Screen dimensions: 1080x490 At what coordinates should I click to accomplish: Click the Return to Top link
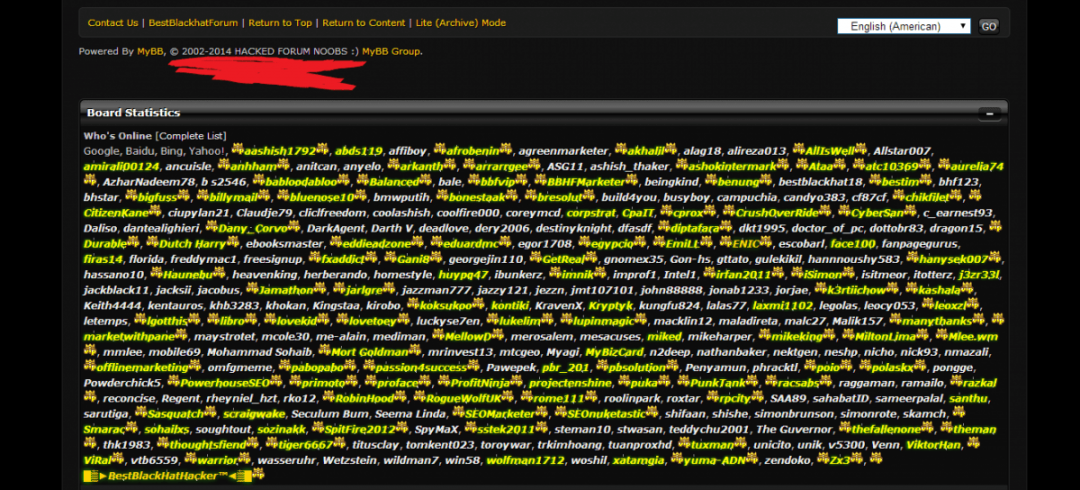tap(280, 23)
